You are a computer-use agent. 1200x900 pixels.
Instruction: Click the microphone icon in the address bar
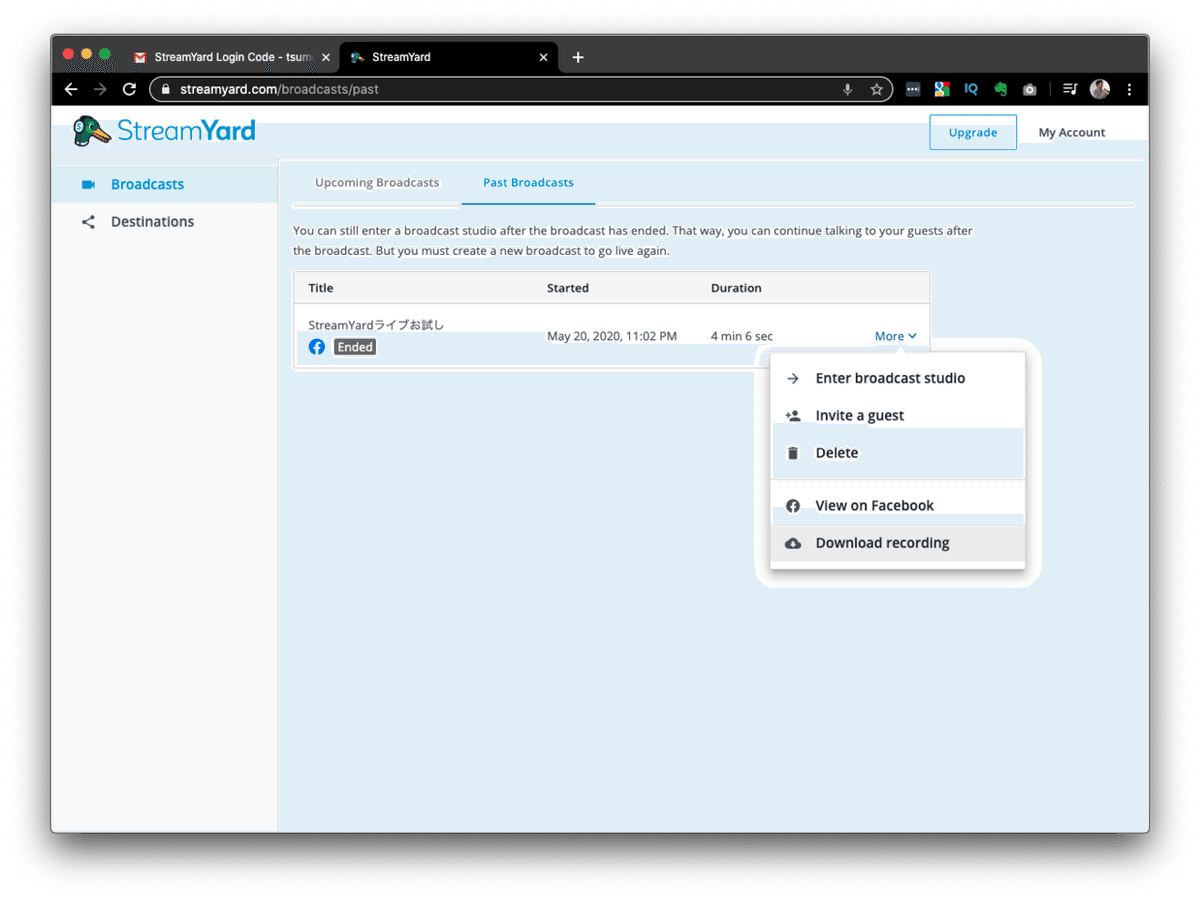point(848,89)
